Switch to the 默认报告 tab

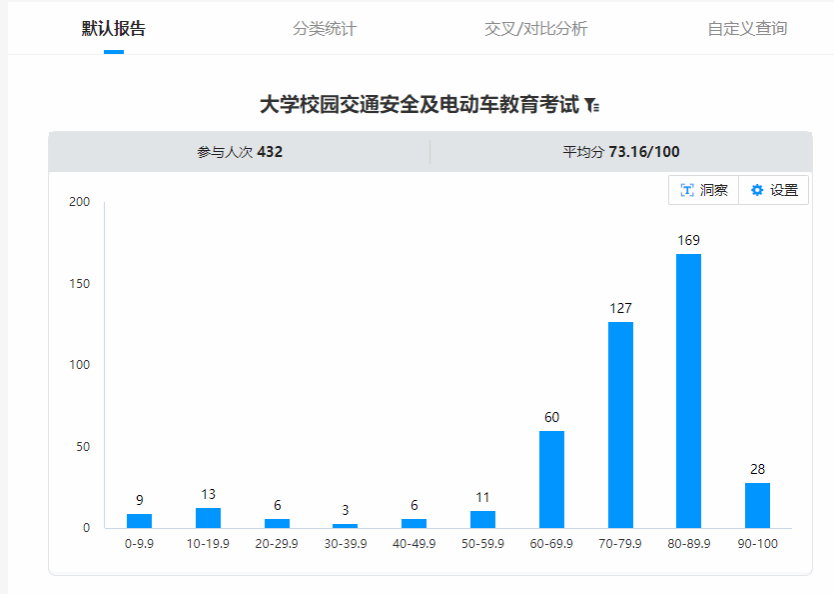point(113,28)
